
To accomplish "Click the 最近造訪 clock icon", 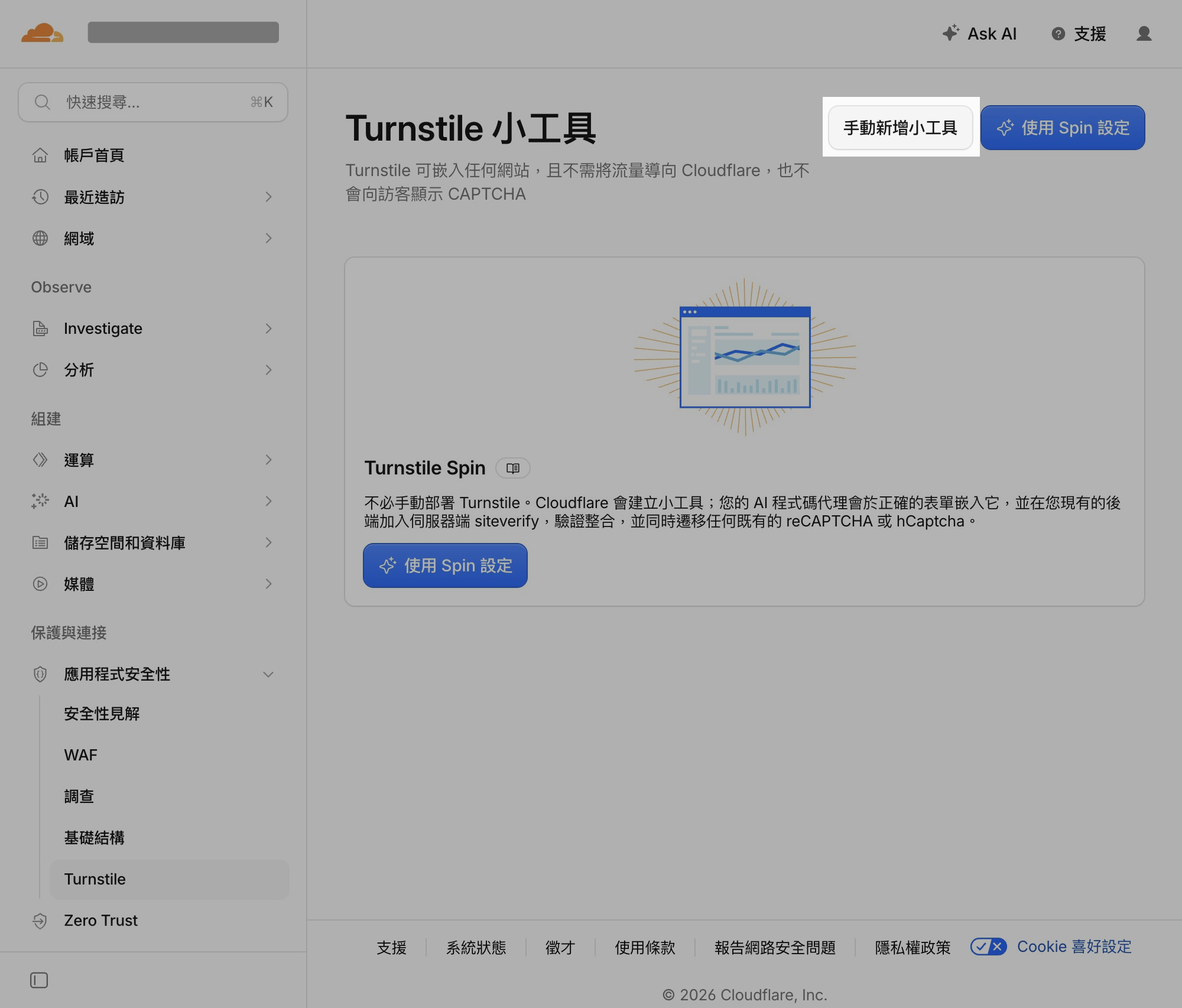I will (40, 197).
